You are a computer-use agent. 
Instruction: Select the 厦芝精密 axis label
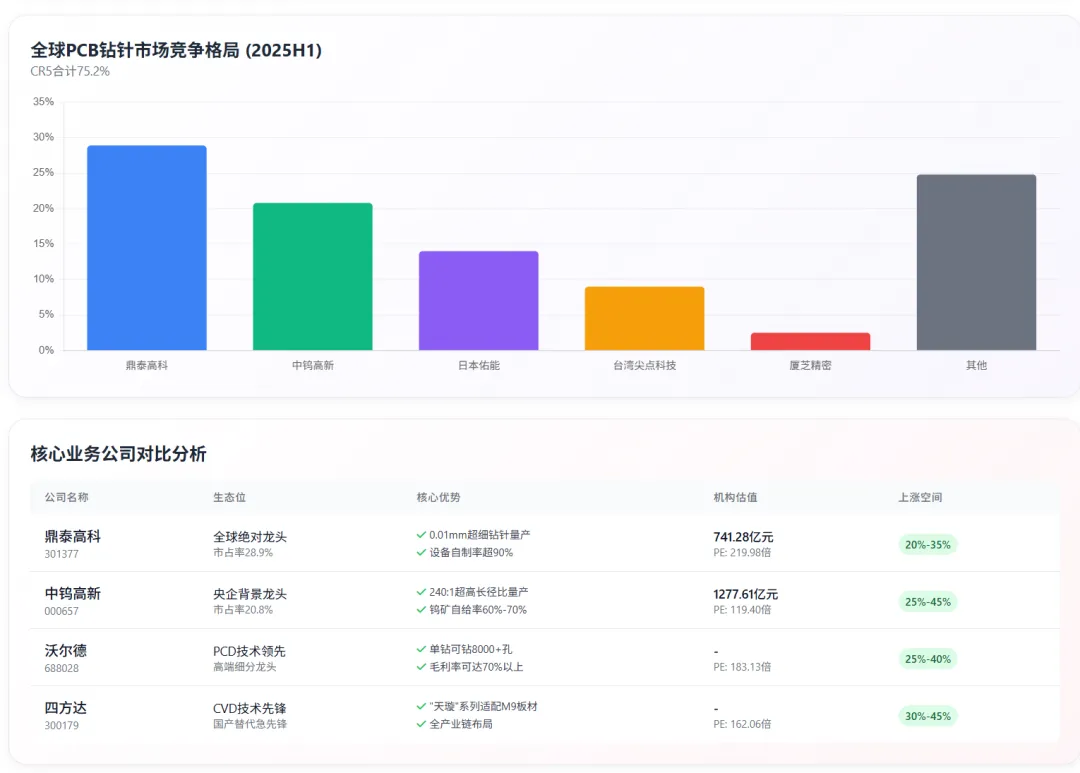click(811, 365)
